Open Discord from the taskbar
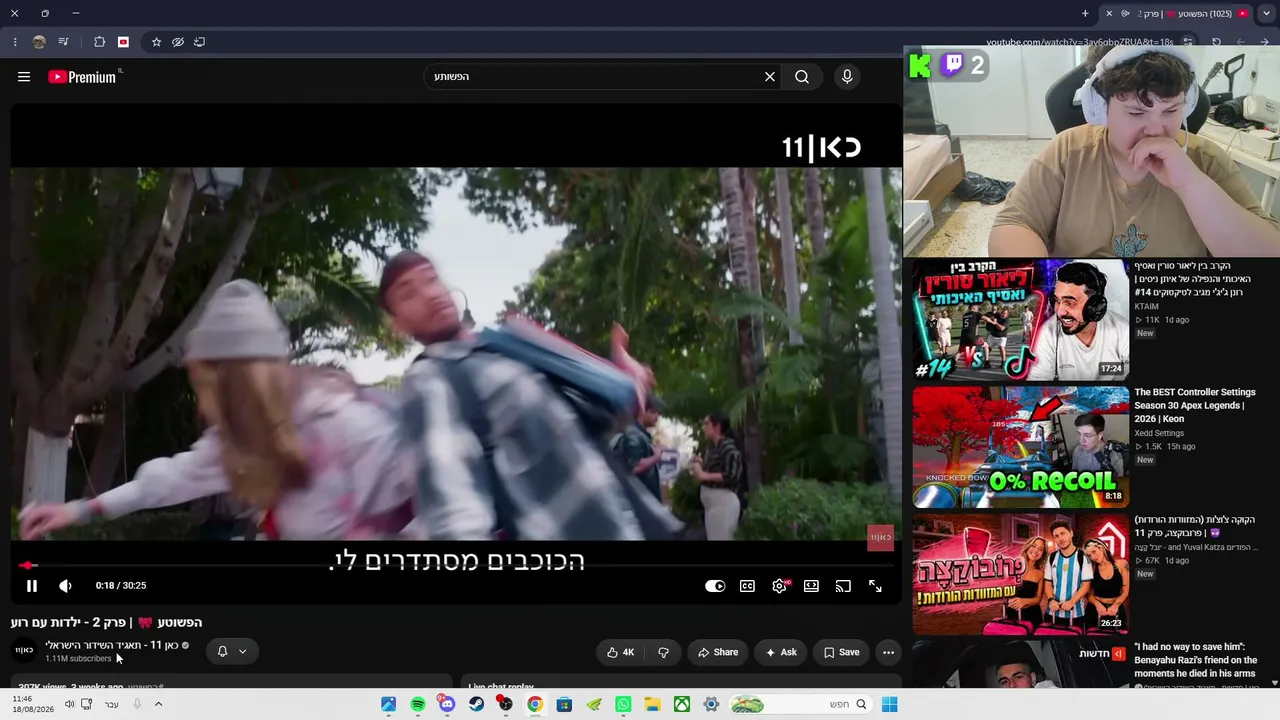The height and width of the screenshot is (720, 1280). (x=447, y=704)
